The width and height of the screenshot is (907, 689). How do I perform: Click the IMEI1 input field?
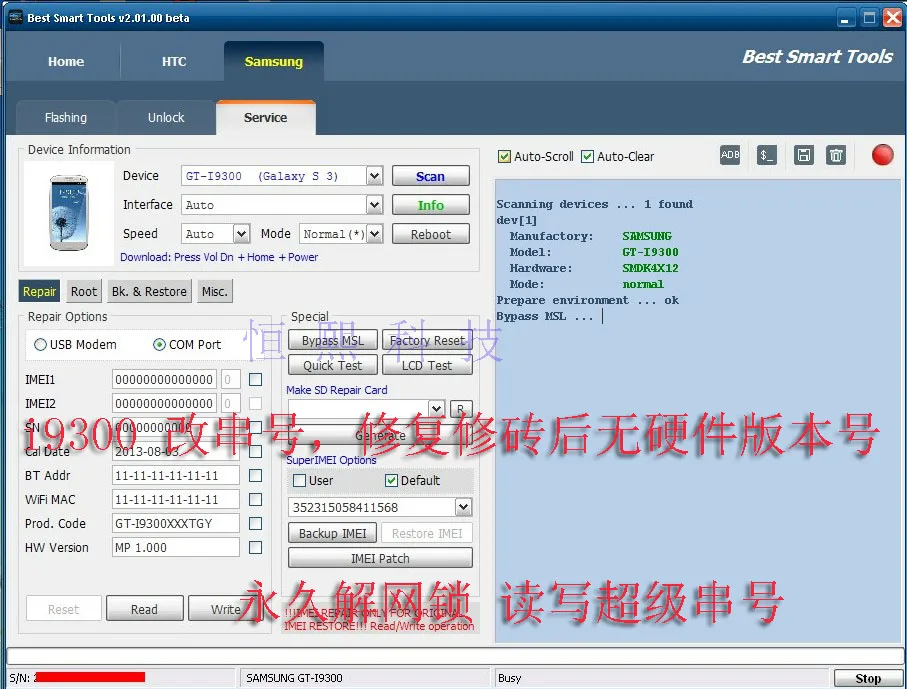(x=164, y=379)
